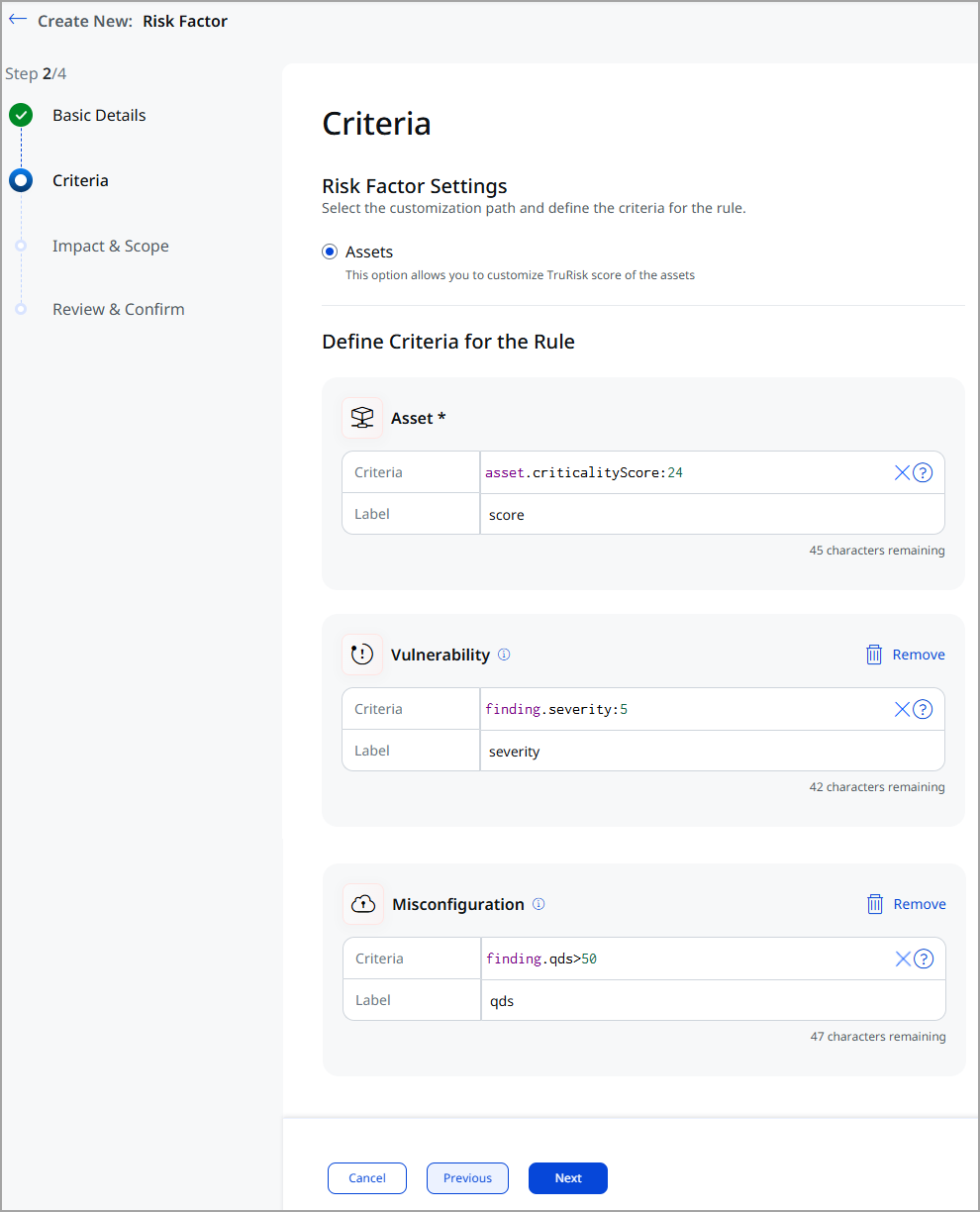Clear the Vulnerability criteria with X icon
Screen dimensions: 980x1212
point(902,709)
